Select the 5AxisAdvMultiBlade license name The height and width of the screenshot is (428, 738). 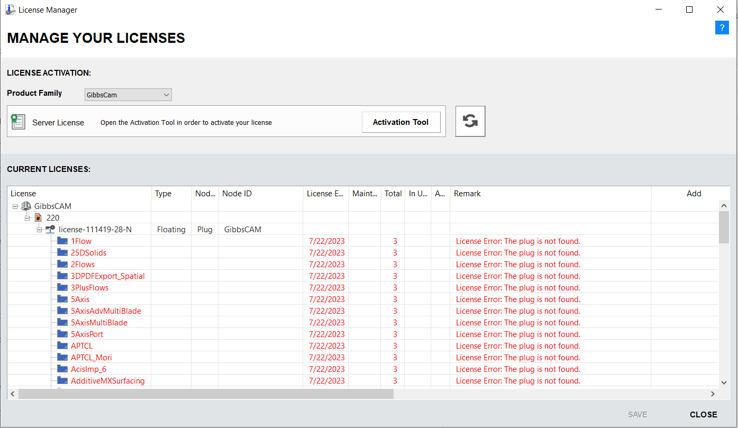pos(106,311)
